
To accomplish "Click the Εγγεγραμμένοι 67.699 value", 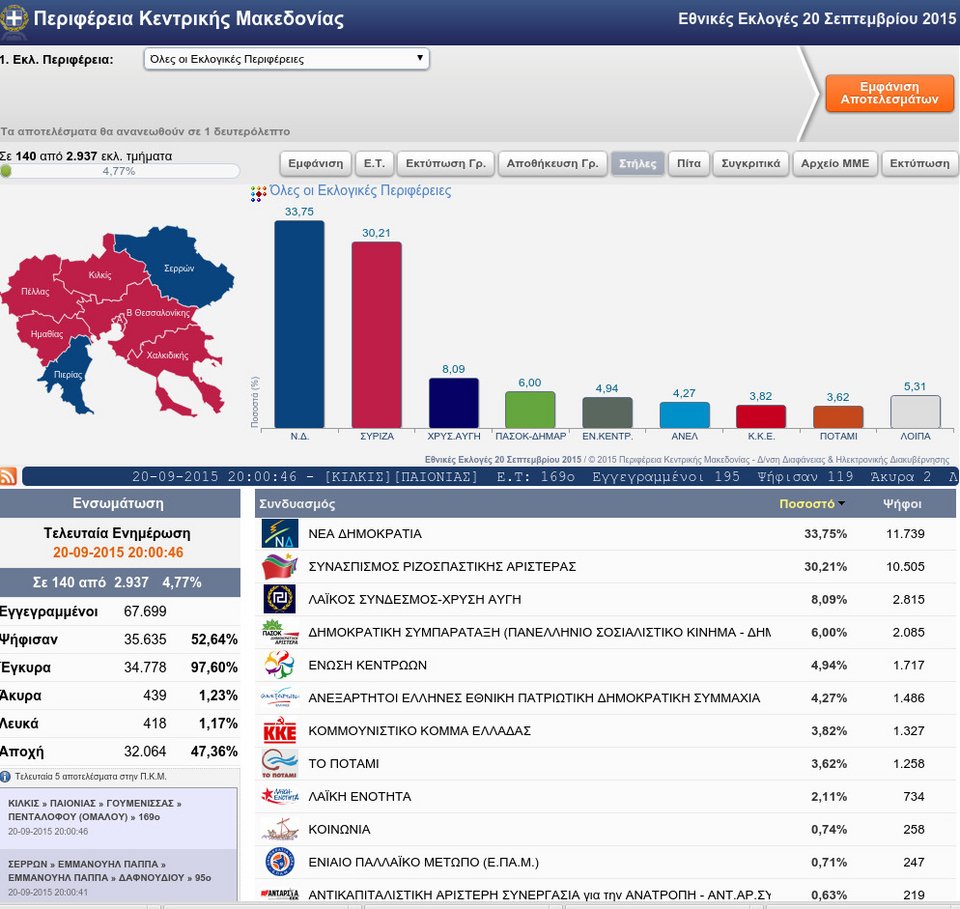I will tap(145, 611).
